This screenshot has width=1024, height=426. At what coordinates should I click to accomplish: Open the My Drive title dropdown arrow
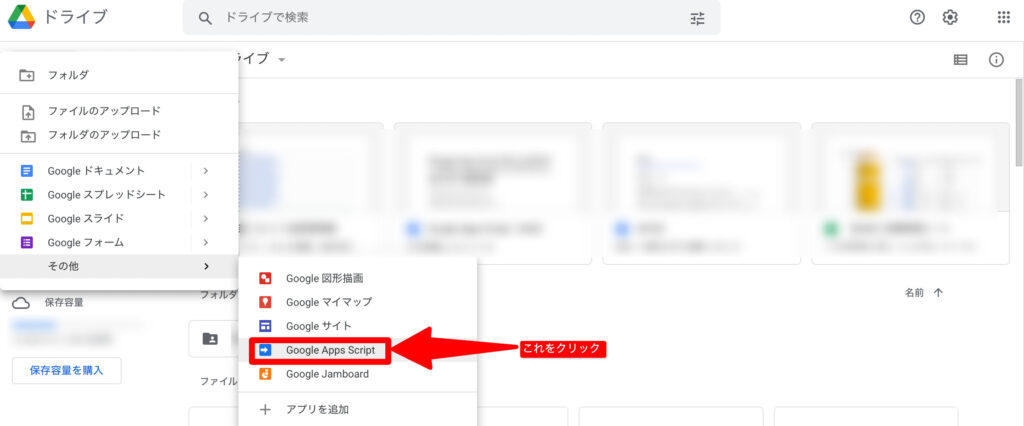tap(281, 59)
